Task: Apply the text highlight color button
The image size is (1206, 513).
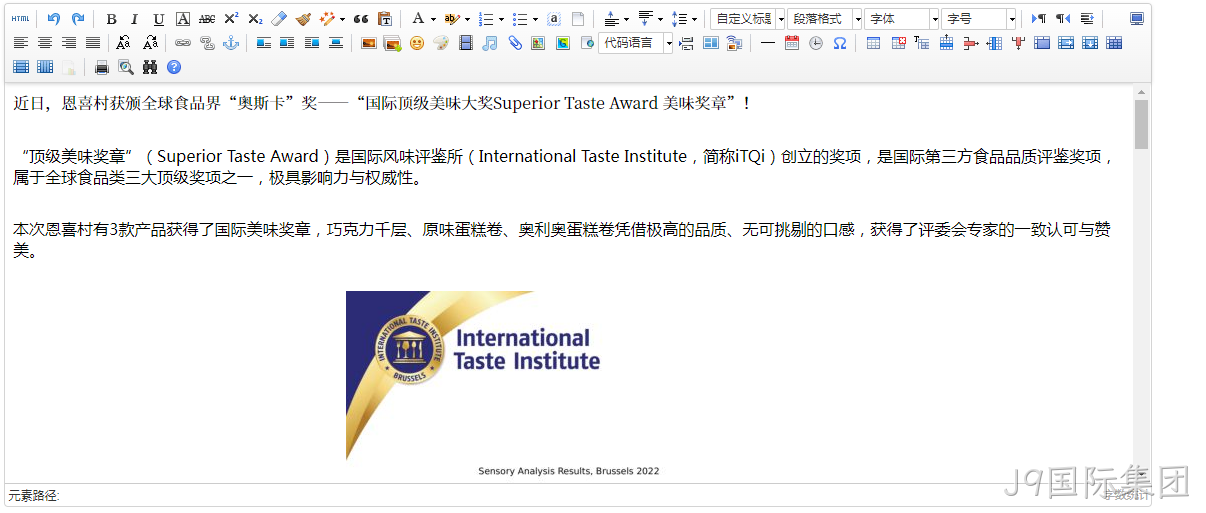Action: coord(451,19)
